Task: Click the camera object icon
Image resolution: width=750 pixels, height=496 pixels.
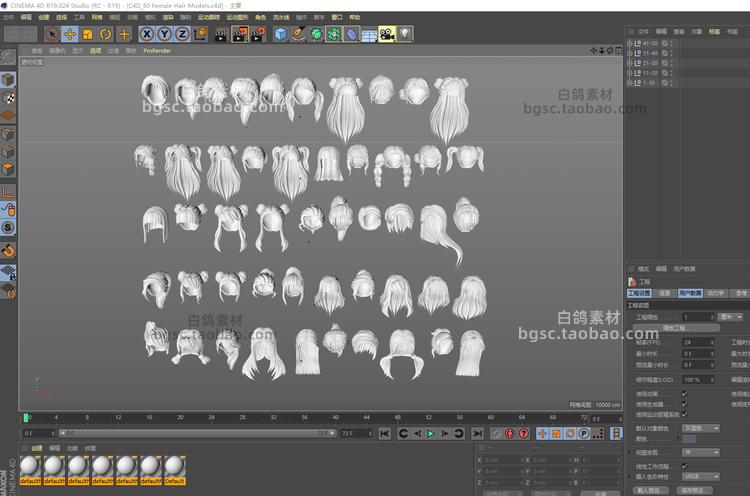Action: coord(387,34)
